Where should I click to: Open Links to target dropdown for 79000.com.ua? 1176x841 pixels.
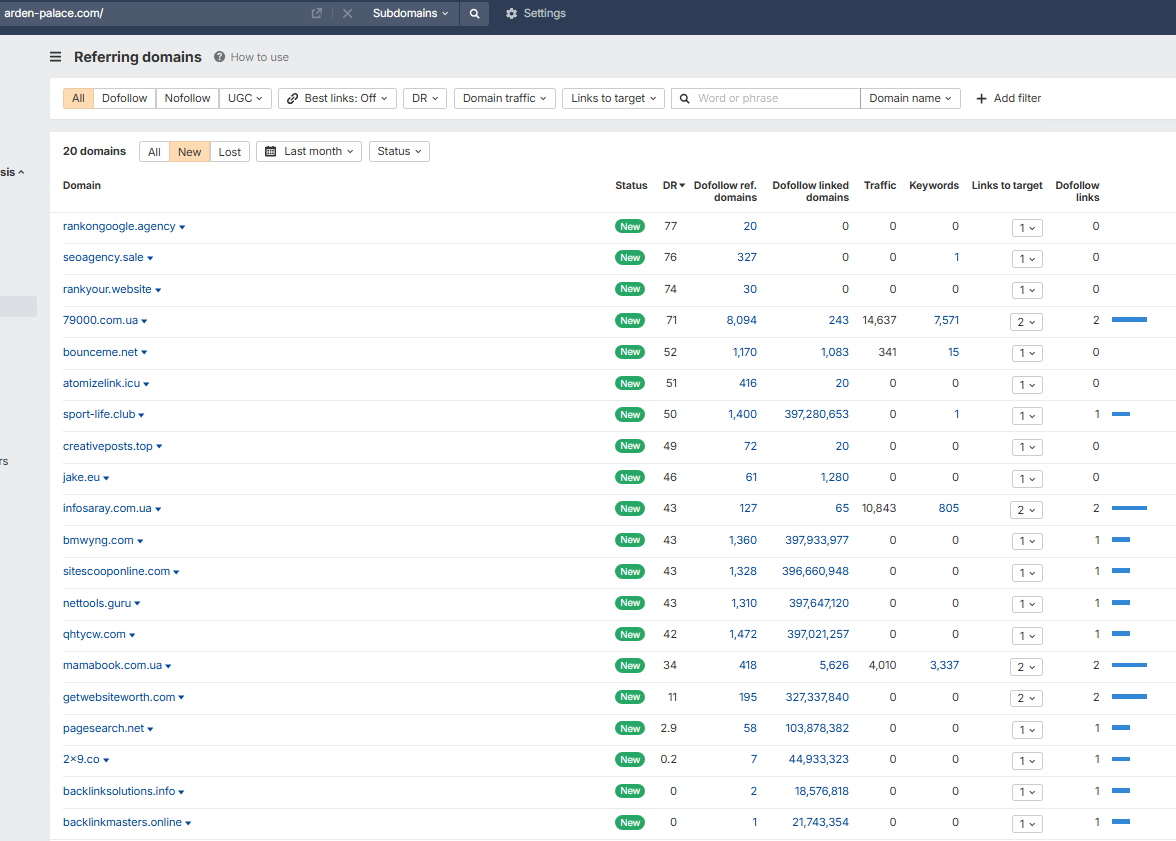click(x=1026, y=321)
